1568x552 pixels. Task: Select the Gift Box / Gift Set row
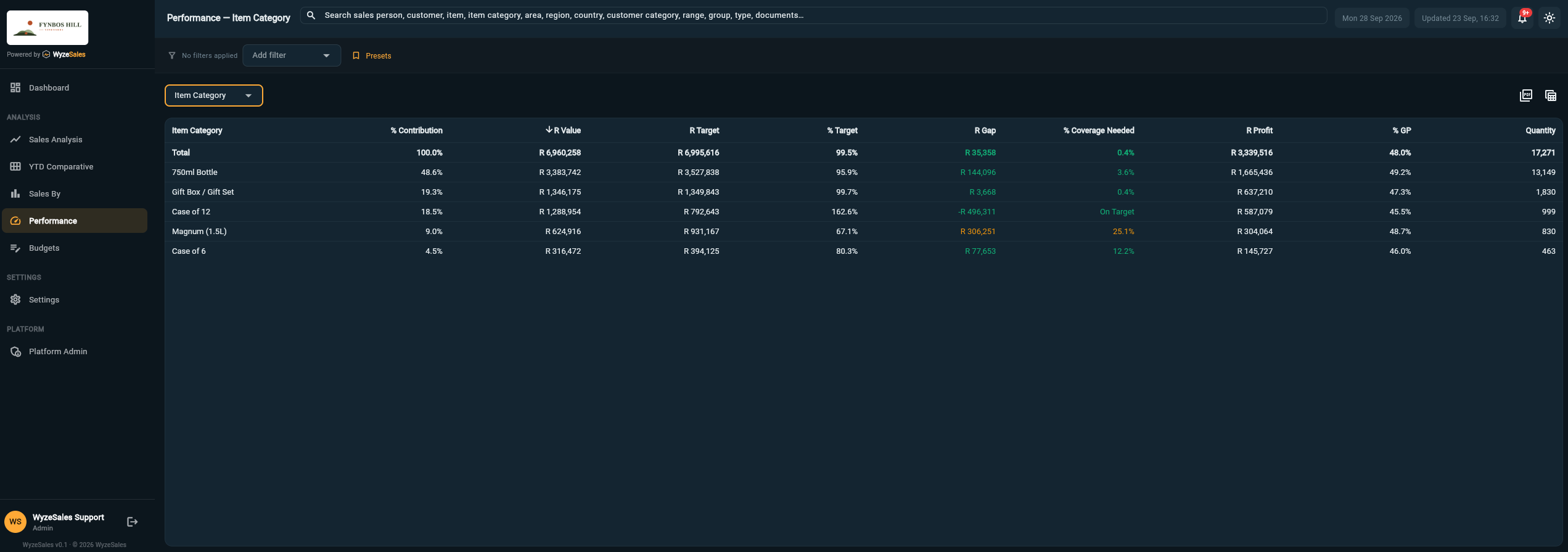pyautogui.click(x=863, y=192)
